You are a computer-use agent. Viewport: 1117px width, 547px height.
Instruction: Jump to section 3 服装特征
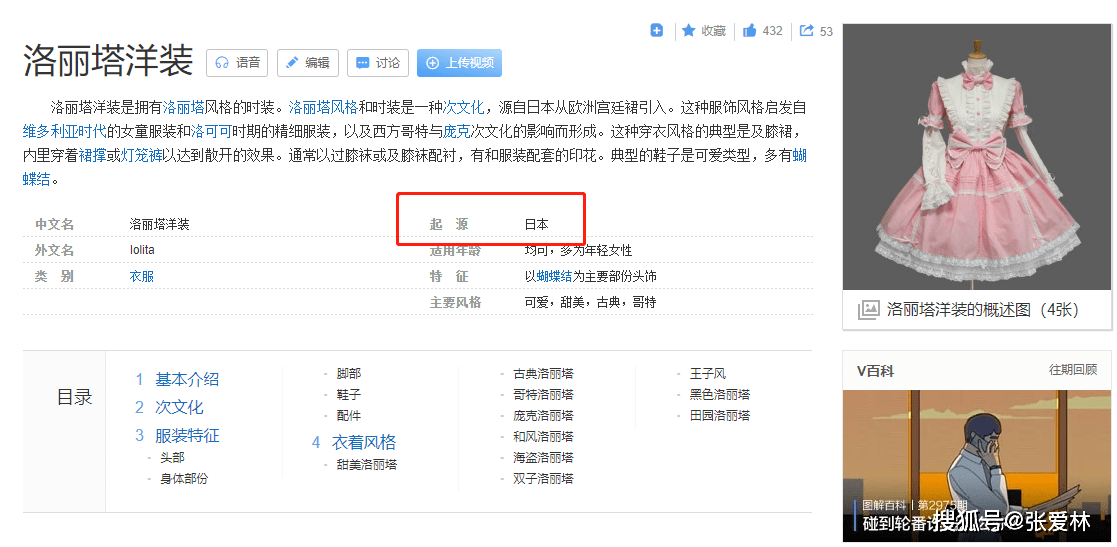point(186,435)
